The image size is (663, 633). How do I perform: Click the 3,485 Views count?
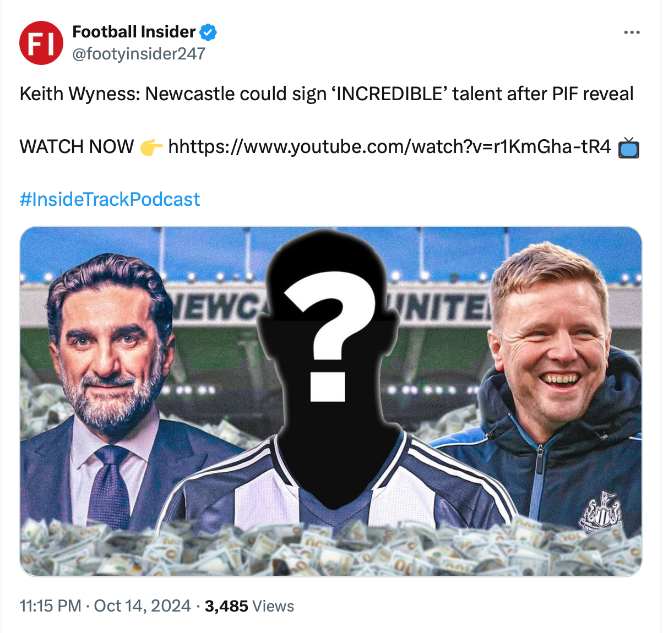[249, 606]
